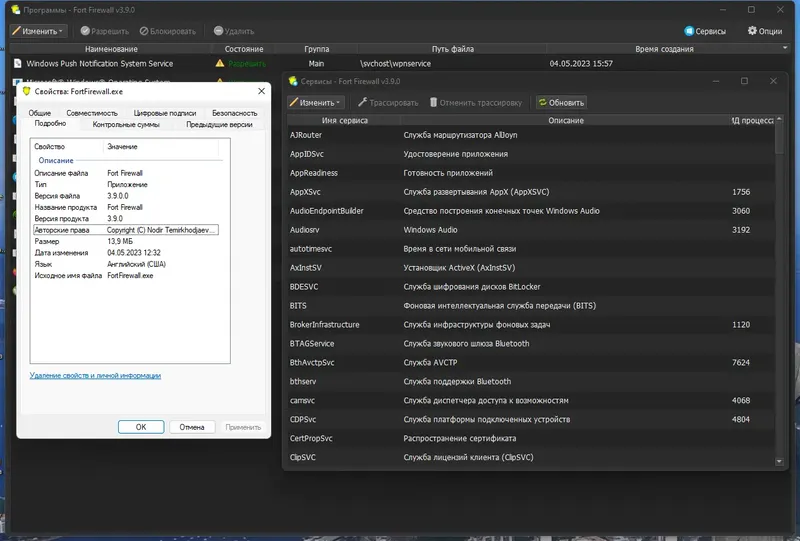Select BTAGService service row

point(531,343)
